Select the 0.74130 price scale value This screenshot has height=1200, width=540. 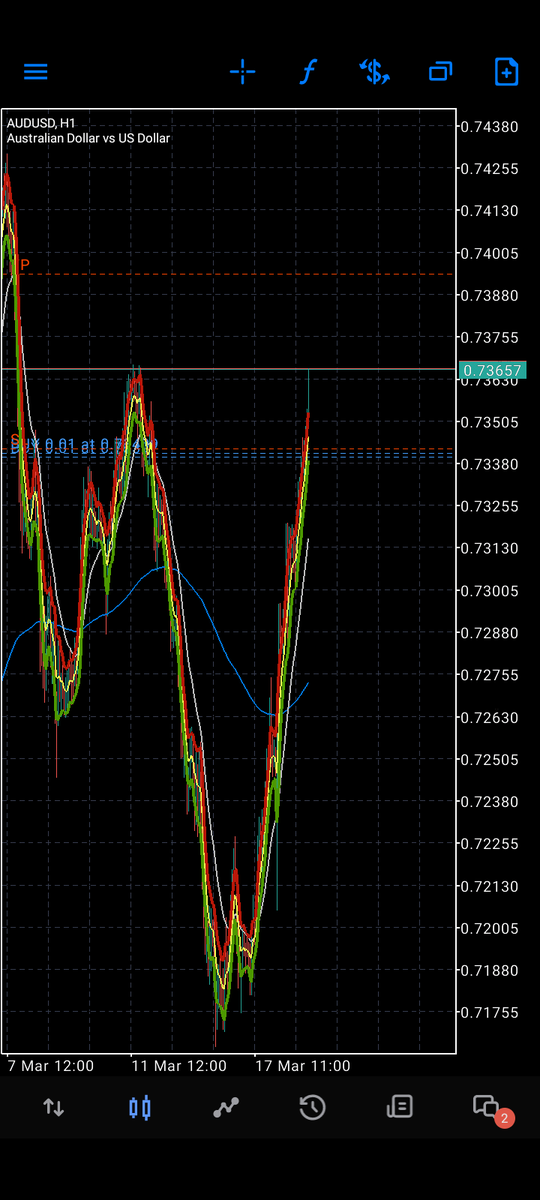(490, 211)
